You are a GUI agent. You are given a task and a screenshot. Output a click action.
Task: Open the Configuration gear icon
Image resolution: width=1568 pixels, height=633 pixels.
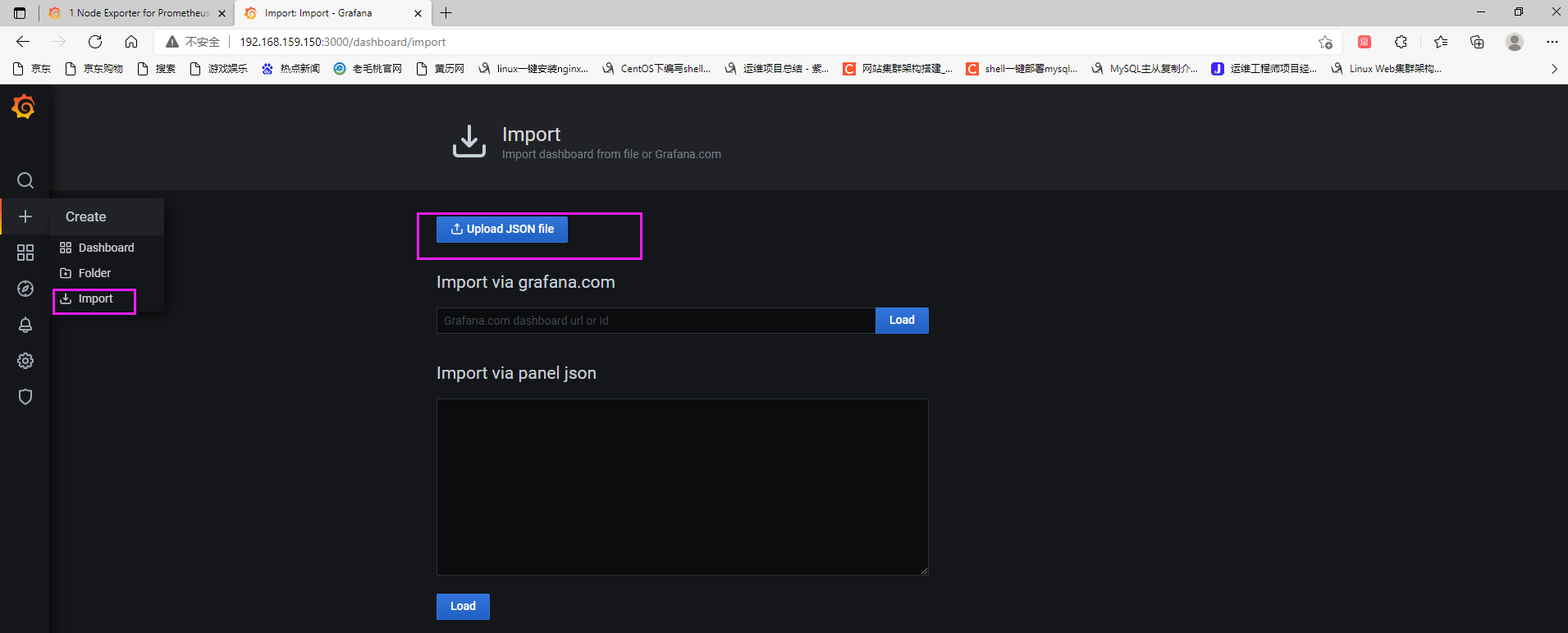pyautogui.click(x=25, y=361)
